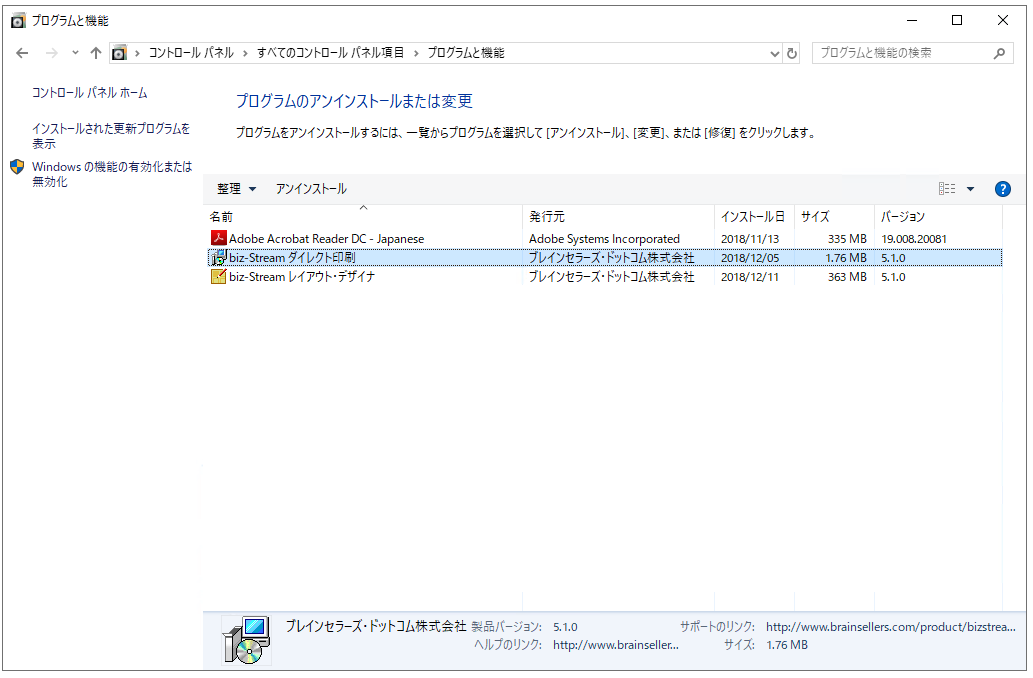Click install date 2018/11/13
Image resolution: width=1033 pixels, height=678 pixels.
pyautogui.click(x=750, y=239)
